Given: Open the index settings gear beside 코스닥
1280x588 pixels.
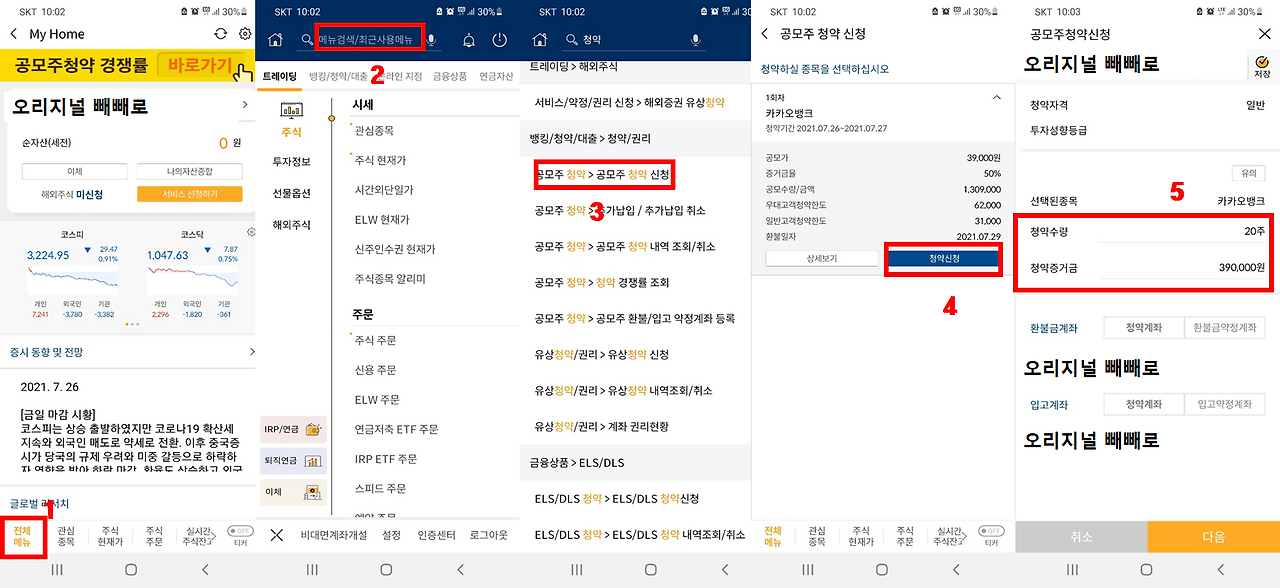Looking at the screenshot, I should [x=250, y=232].
